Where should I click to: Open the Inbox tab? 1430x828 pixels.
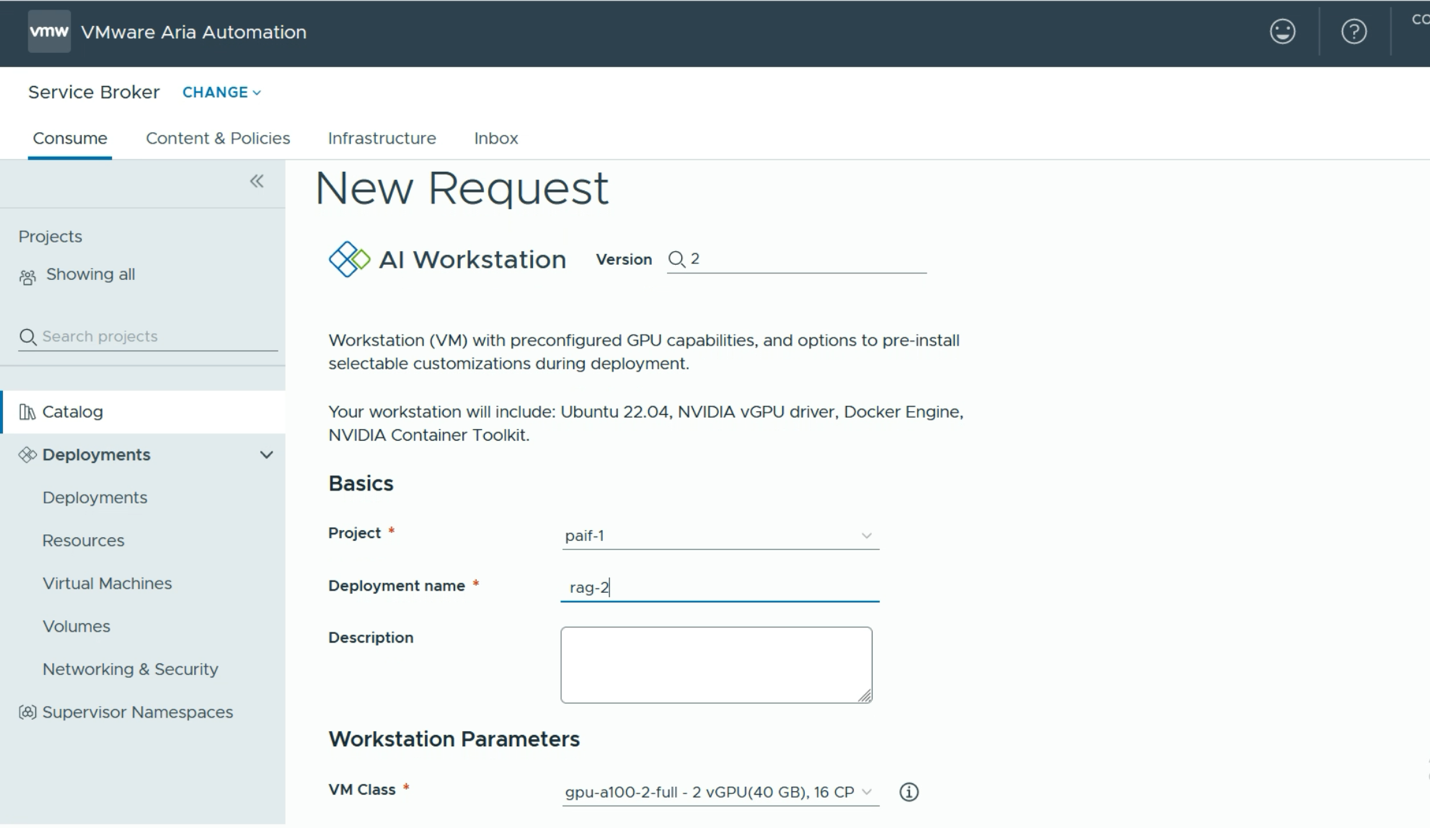(496, 138)
